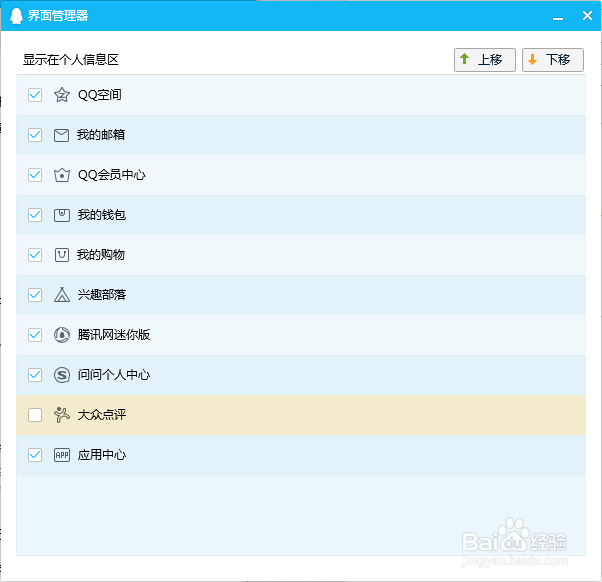Click the 应用中心 APP icon
Viewport: 602px width, 582px height.
(61, 455)
